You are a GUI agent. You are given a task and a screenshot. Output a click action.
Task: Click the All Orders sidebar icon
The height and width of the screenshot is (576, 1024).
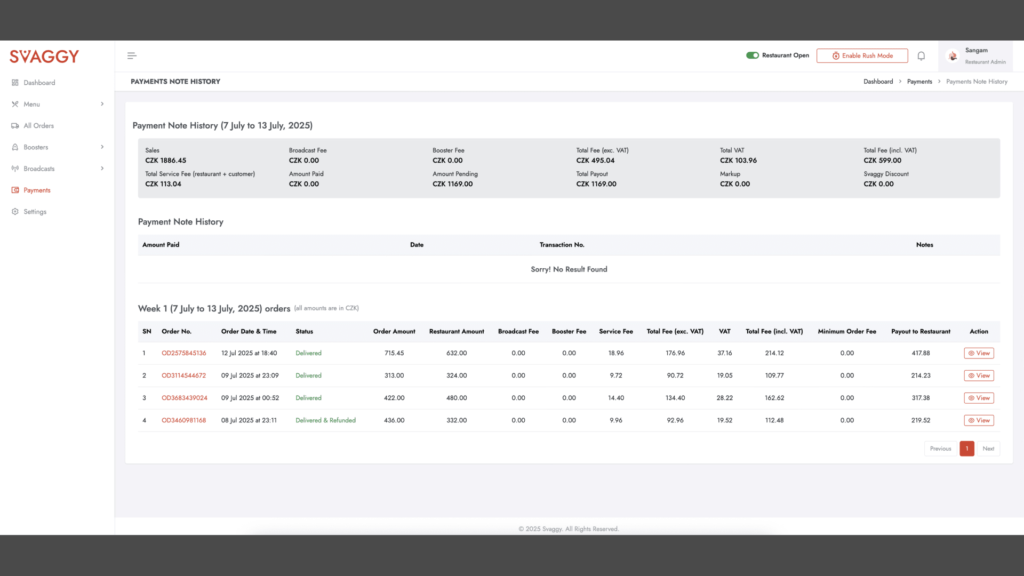tap(15, 126)
